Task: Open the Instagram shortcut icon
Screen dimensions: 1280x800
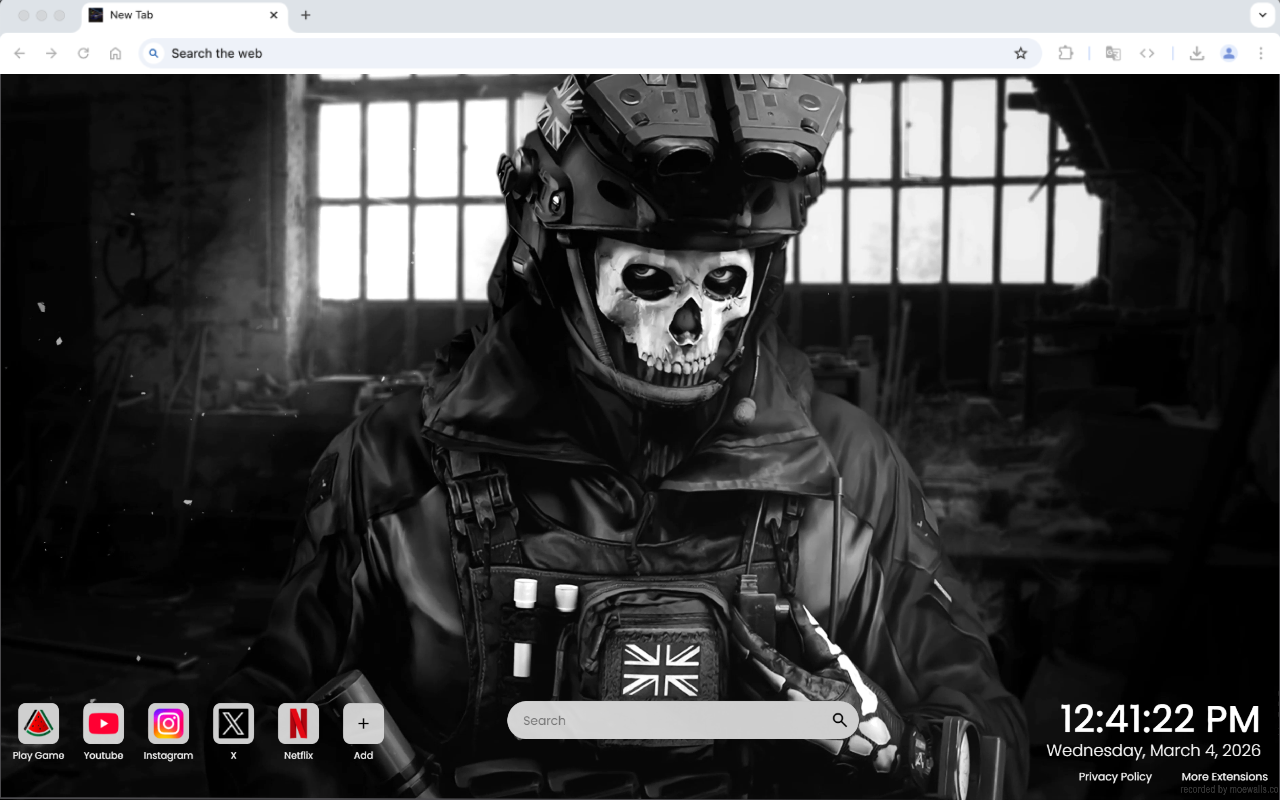Action: 168,724
